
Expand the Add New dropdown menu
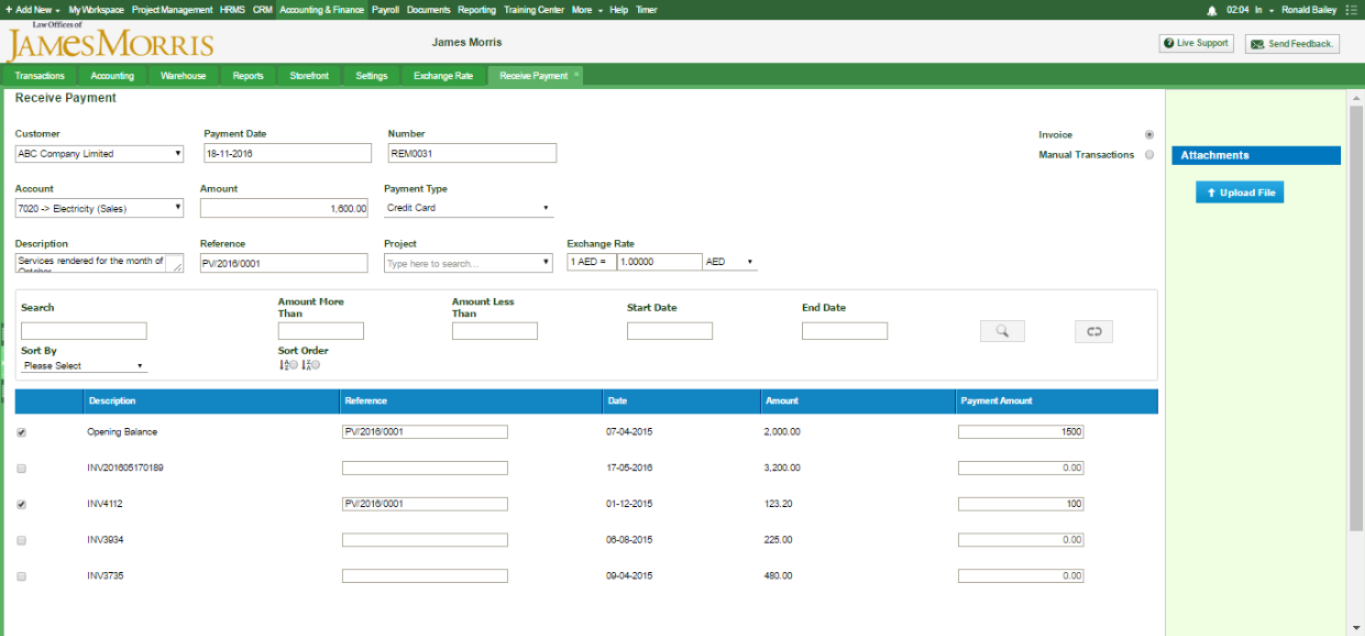33,10
